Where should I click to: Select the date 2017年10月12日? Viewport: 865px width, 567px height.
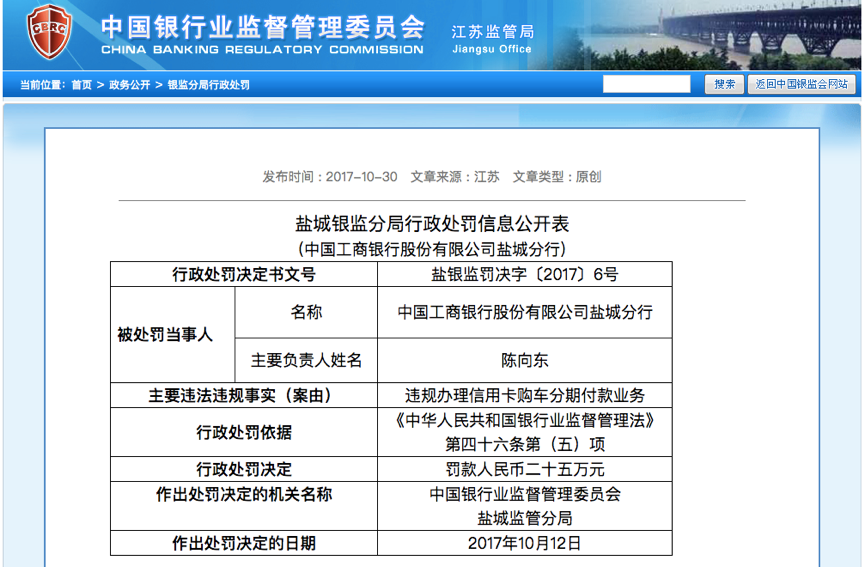coord(525,543)
